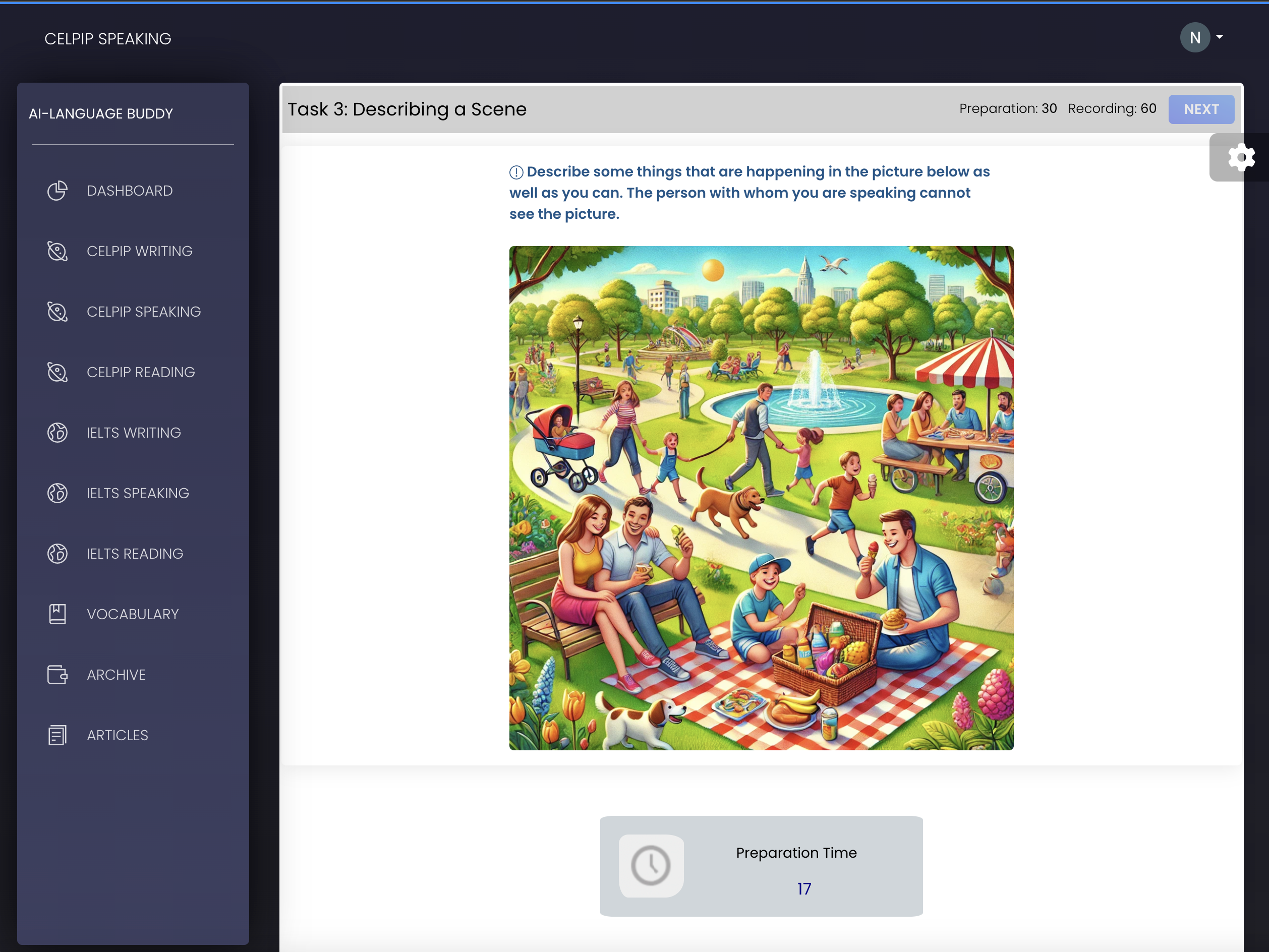
Task: Click the N user avatar
Action: 1195,37
